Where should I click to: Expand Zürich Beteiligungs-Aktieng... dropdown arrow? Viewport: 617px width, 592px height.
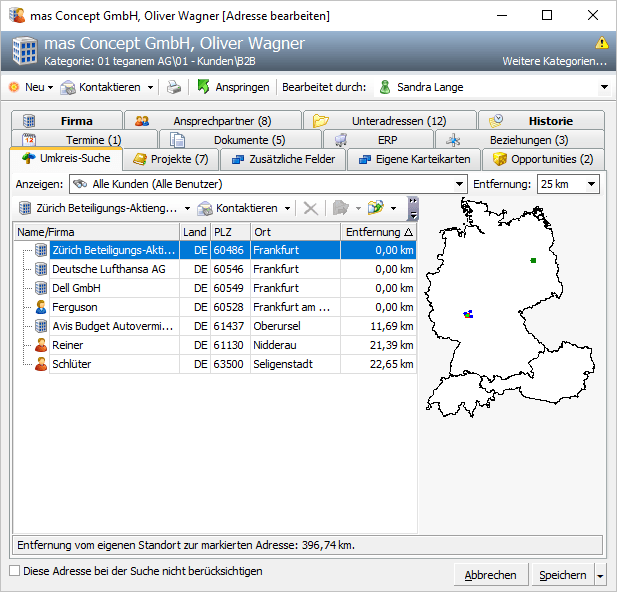point(187,208)
